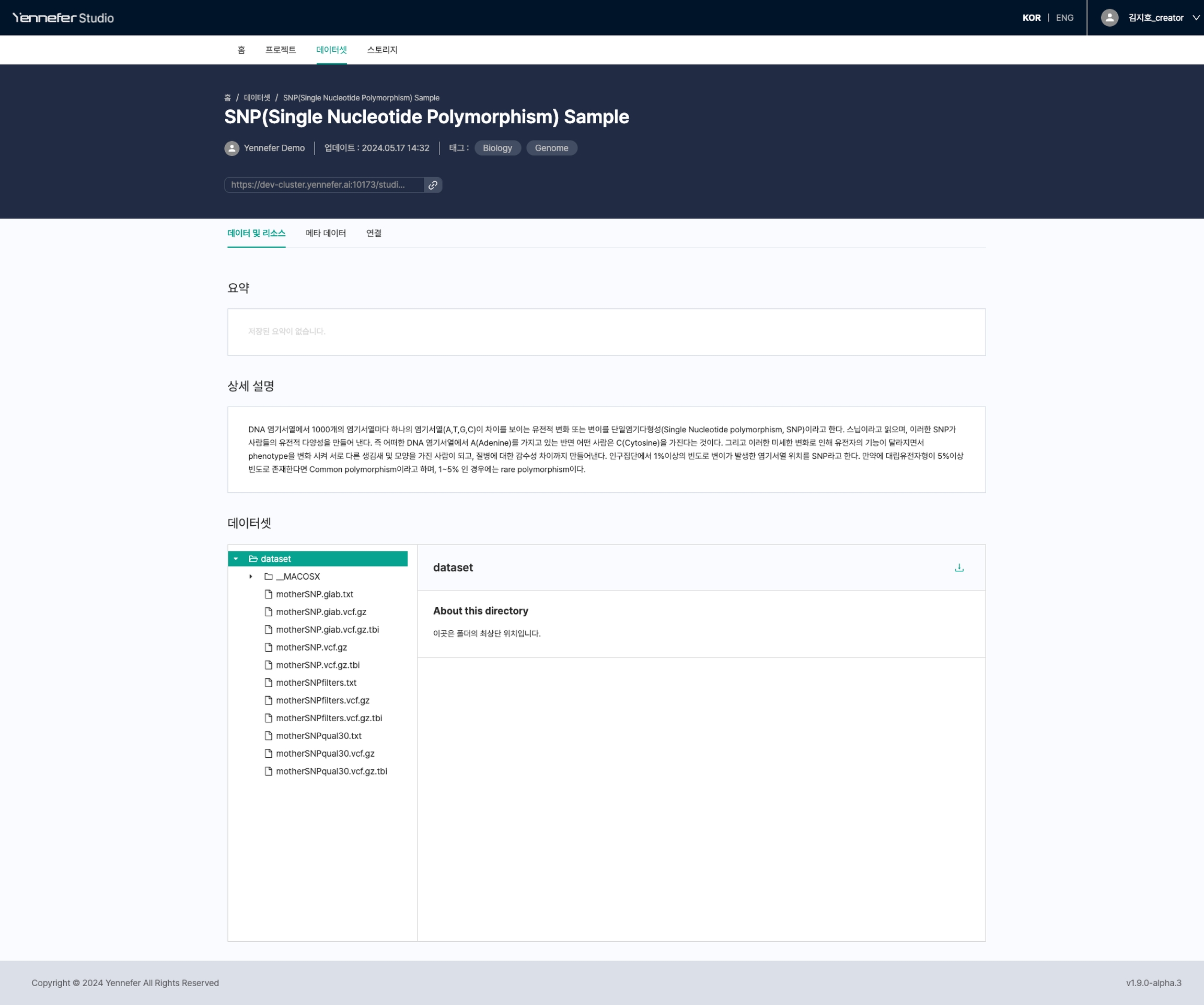Click the Yennefer Studio logo

pyautogui.click(x=63, y=18)
